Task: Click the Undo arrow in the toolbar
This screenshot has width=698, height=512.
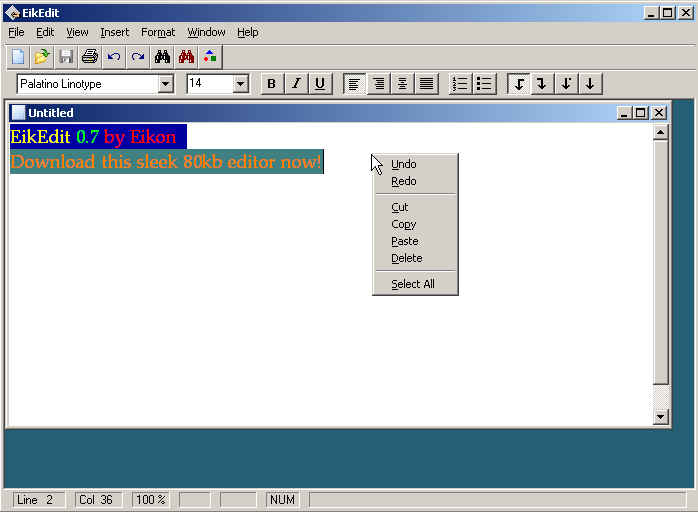Action: (x=114, y=57)
